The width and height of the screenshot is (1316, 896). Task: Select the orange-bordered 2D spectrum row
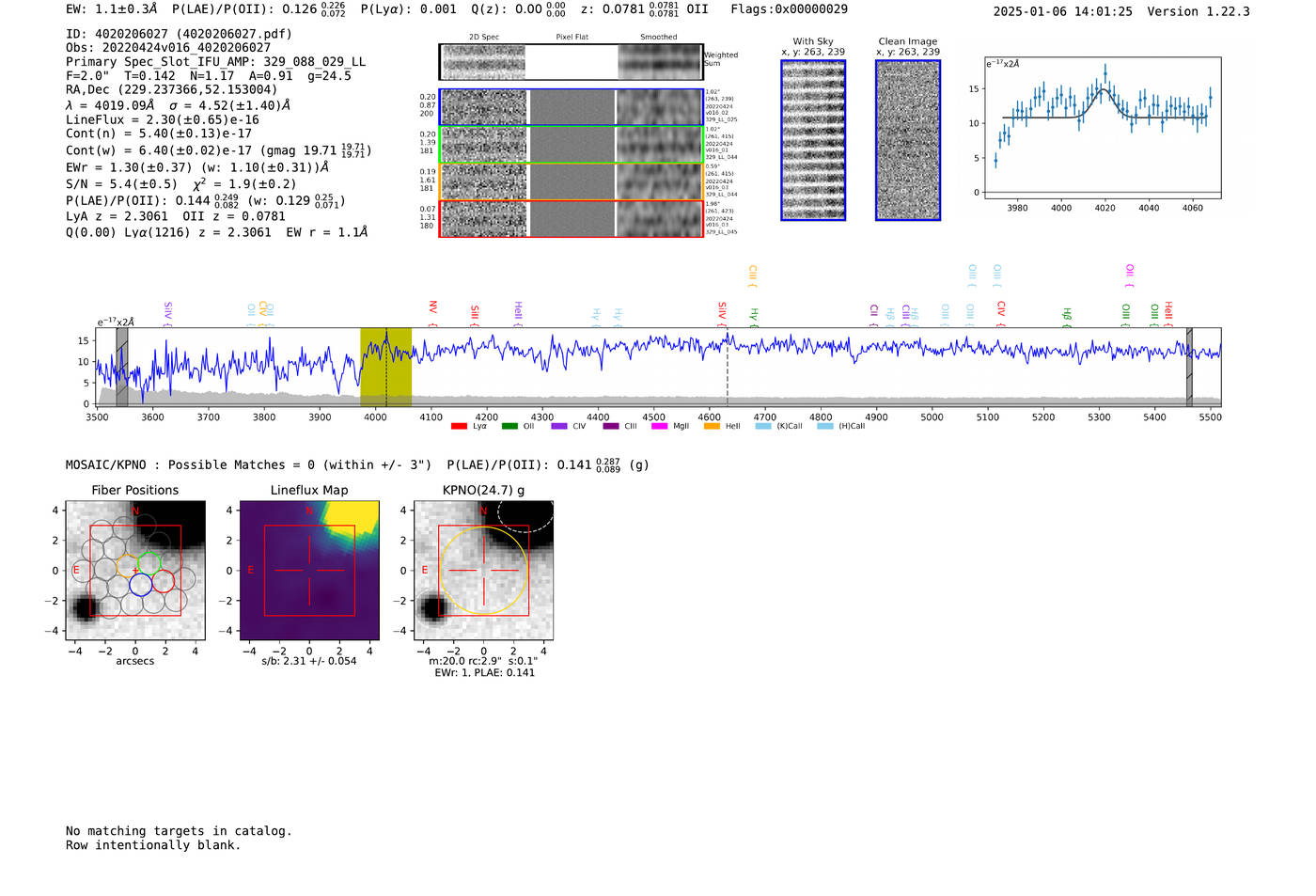(x=571, y=181)
